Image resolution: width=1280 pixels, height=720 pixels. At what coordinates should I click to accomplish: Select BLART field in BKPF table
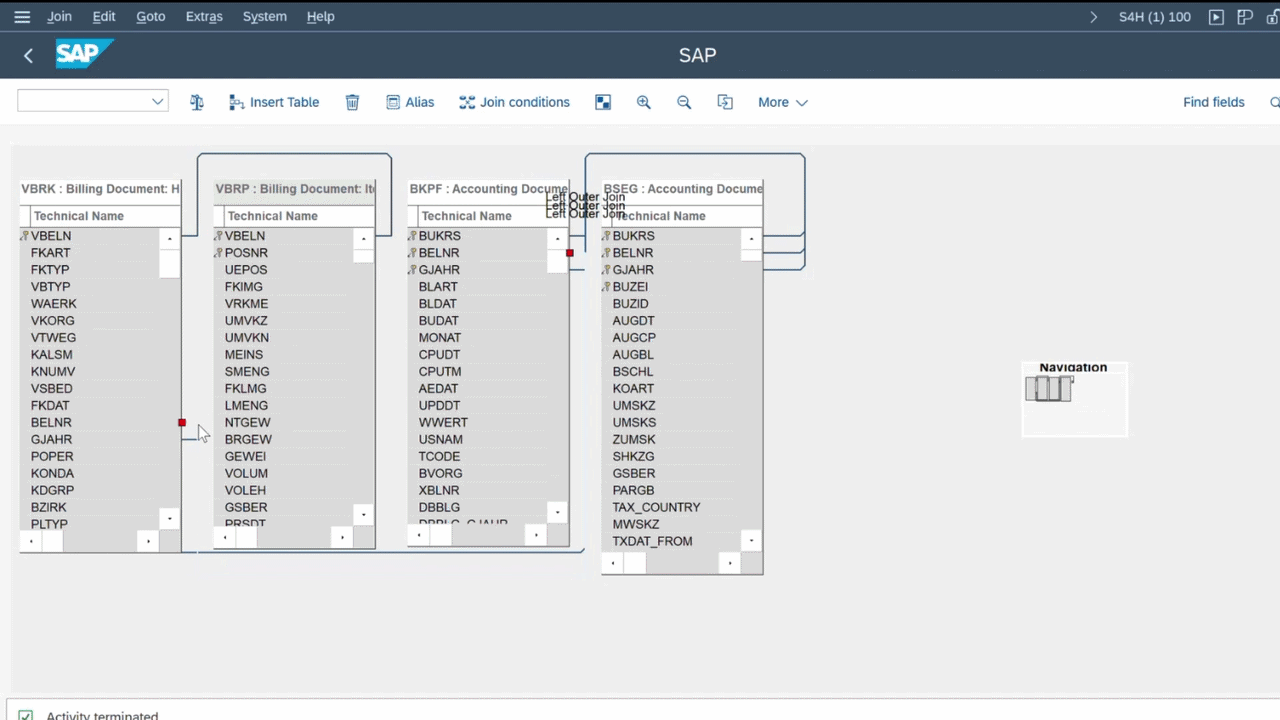pyautogui.click(x=438, y=287)
